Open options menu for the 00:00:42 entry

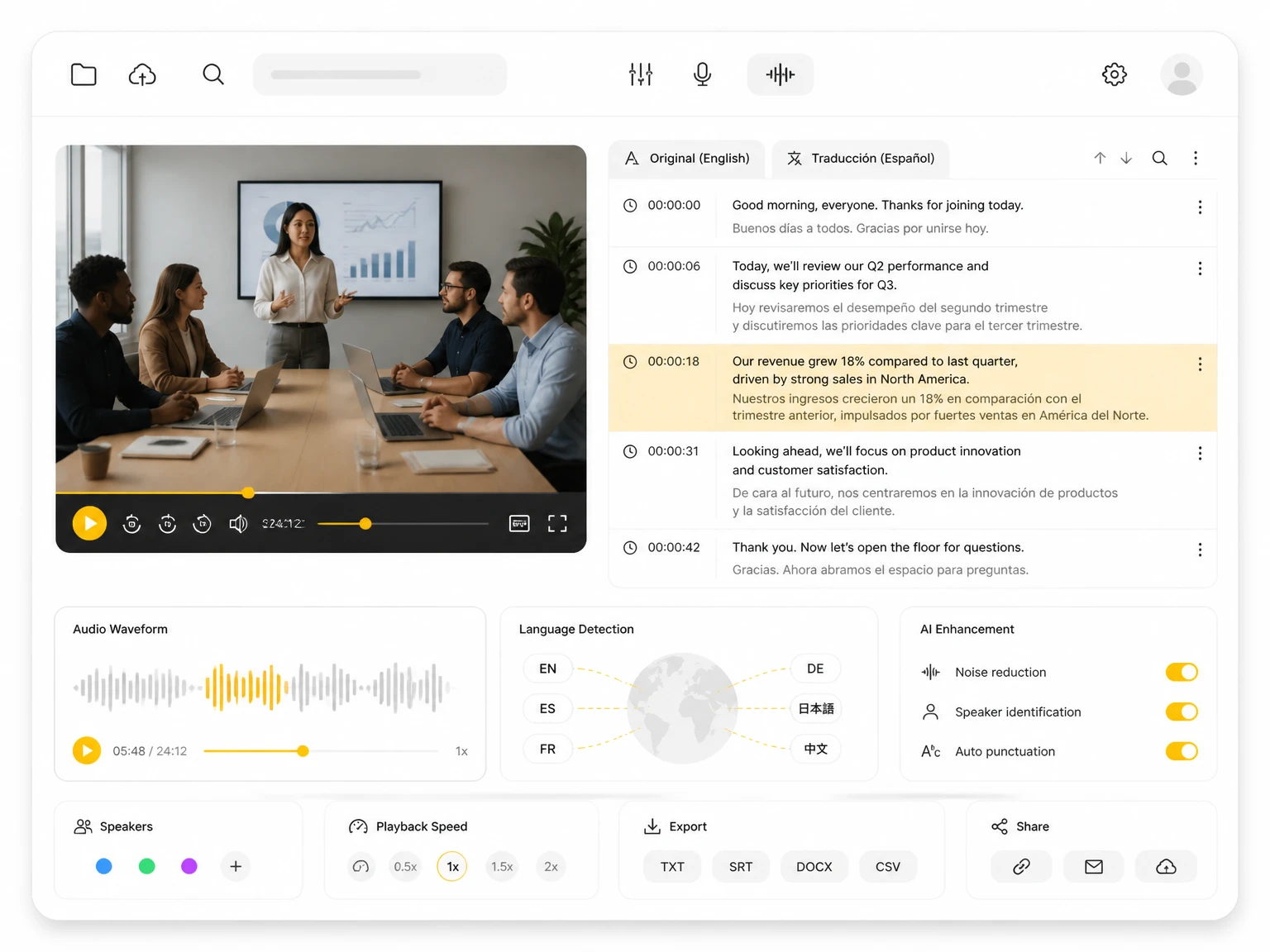(x=1200, y=550)
